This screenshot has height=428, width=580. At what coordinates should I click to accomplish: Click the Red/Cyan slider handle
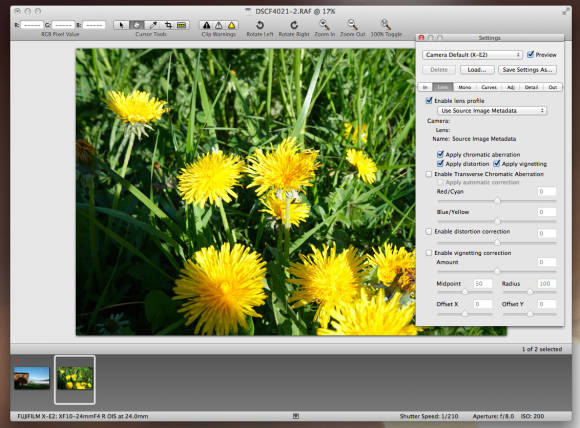[498, 201]
